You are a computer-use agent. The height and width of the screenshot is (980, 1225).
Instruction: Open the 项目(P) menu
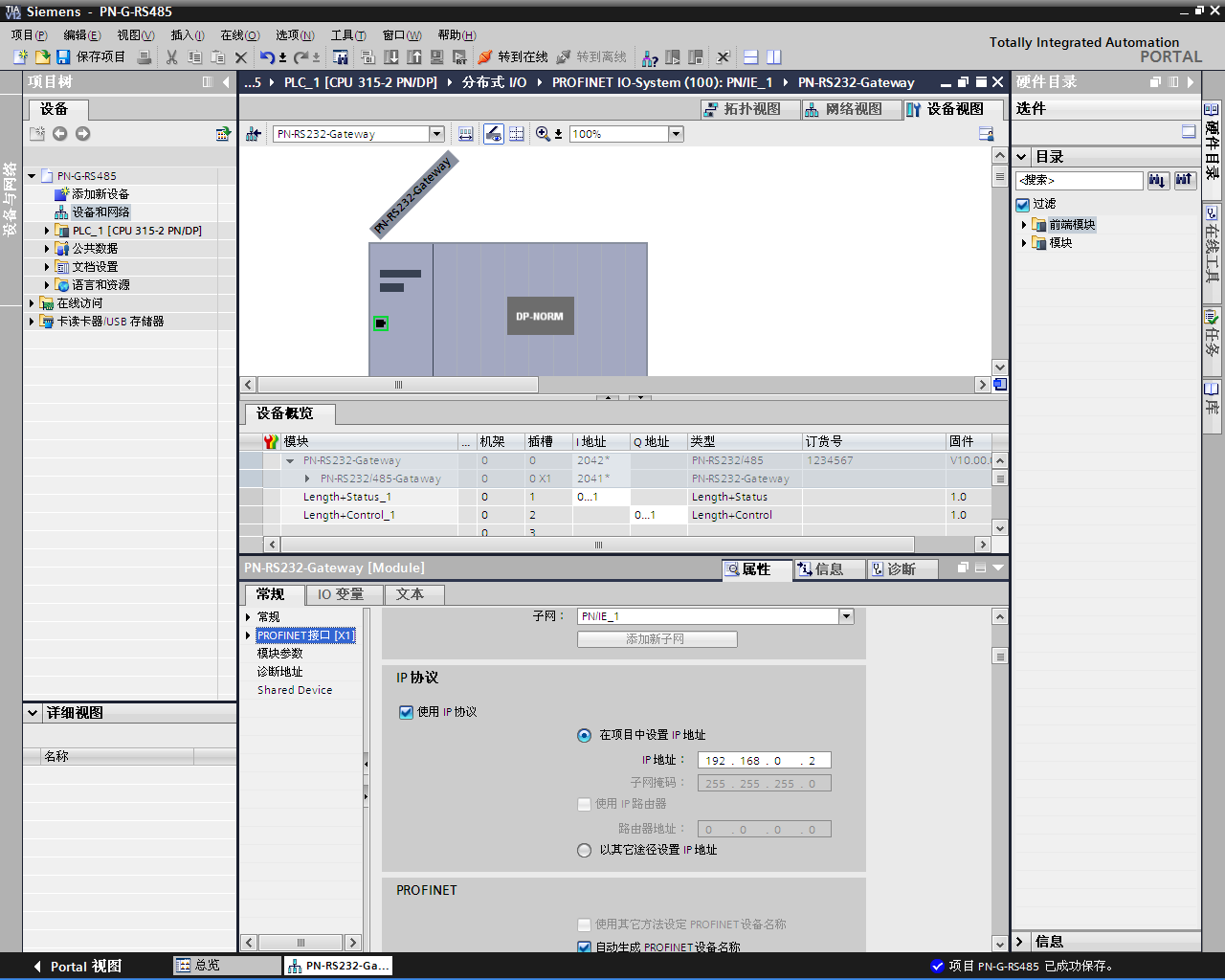pyautogui.click(x=30, y=35)
